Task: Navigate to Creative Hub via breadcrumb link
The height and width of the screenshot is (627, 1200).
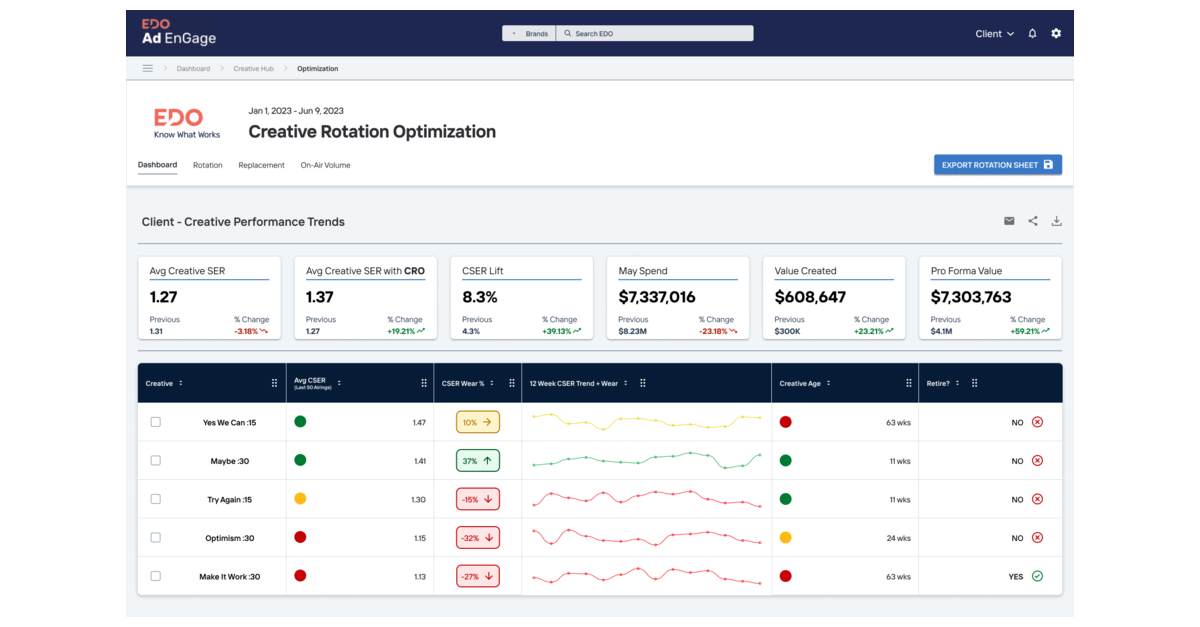Action: pyautogui.click(x=253, y=68)
